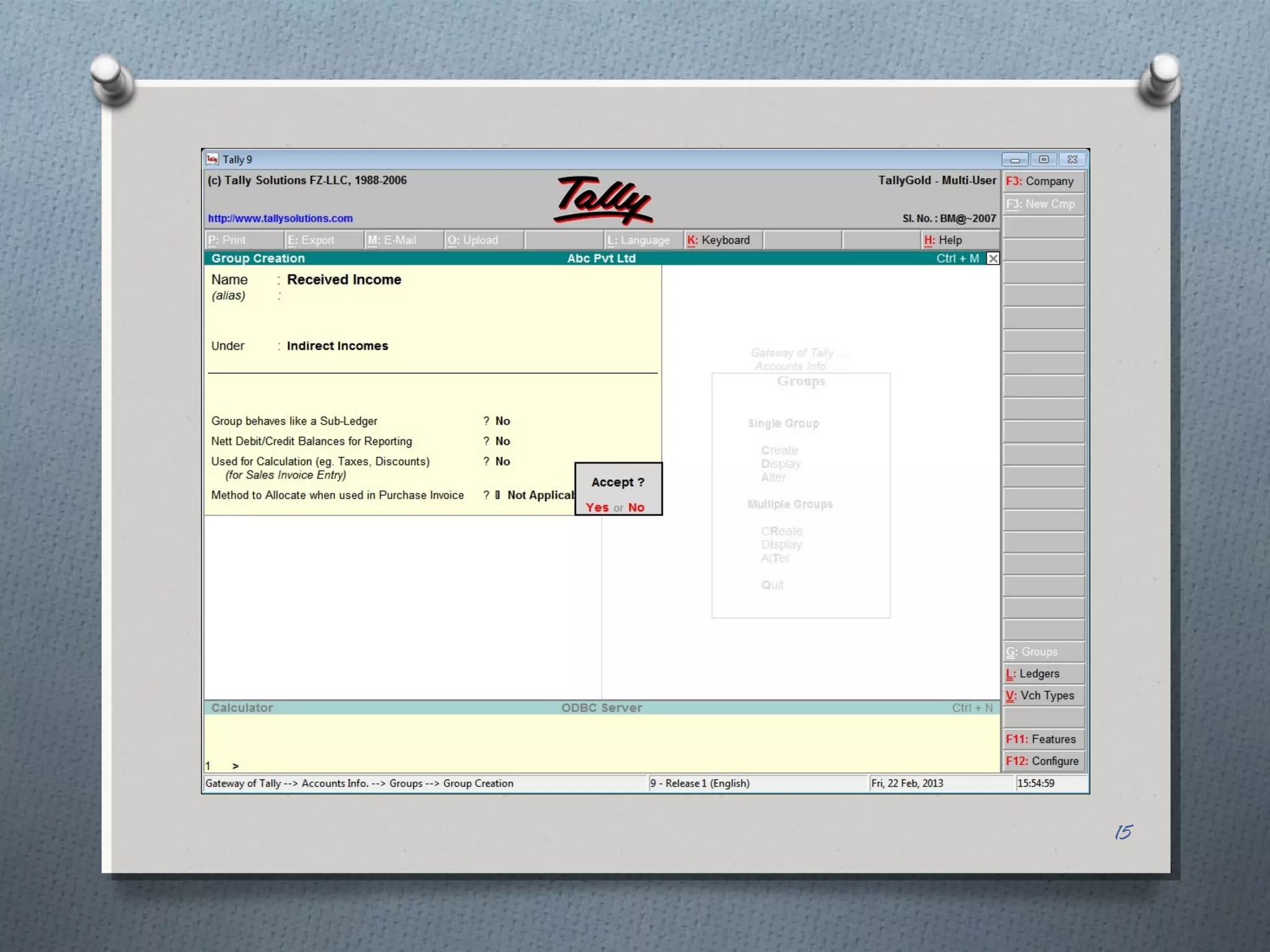The image size is (1270, 952).
Task: Open F12: Configure
Action: [x=1044, y=761]
